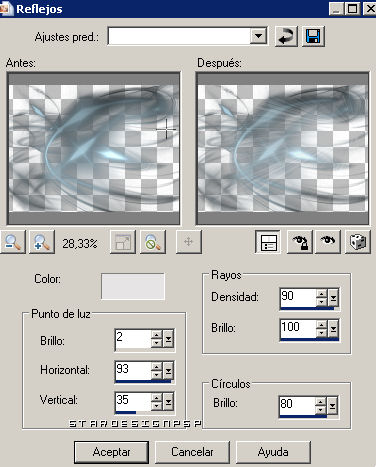Expand the Círculos Brillo dropdown arrow
The height and width of the screenshot is (467, 376).
(332, 406)
